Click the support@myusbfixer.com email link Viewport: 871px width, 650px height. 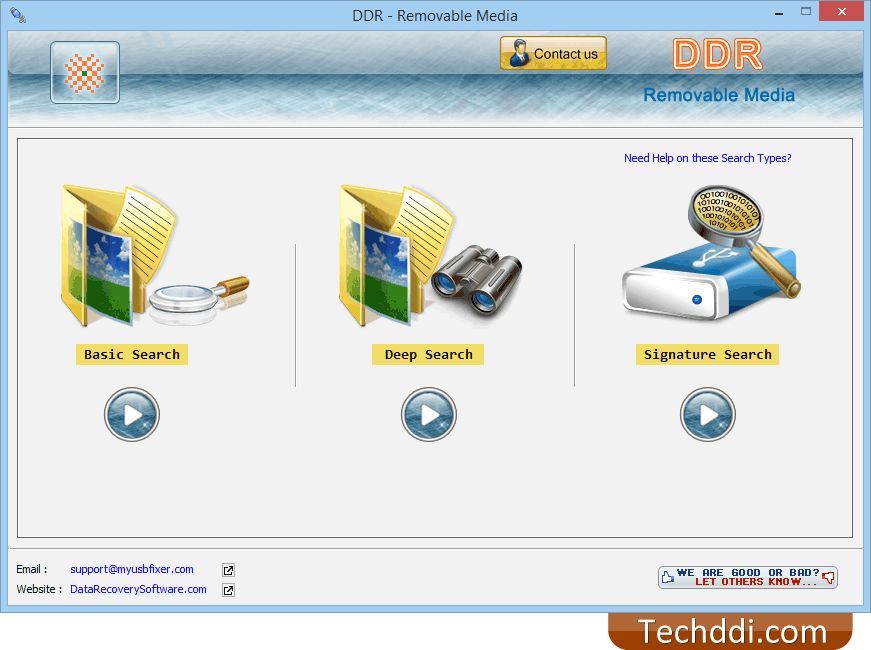[x=132, y=569]
